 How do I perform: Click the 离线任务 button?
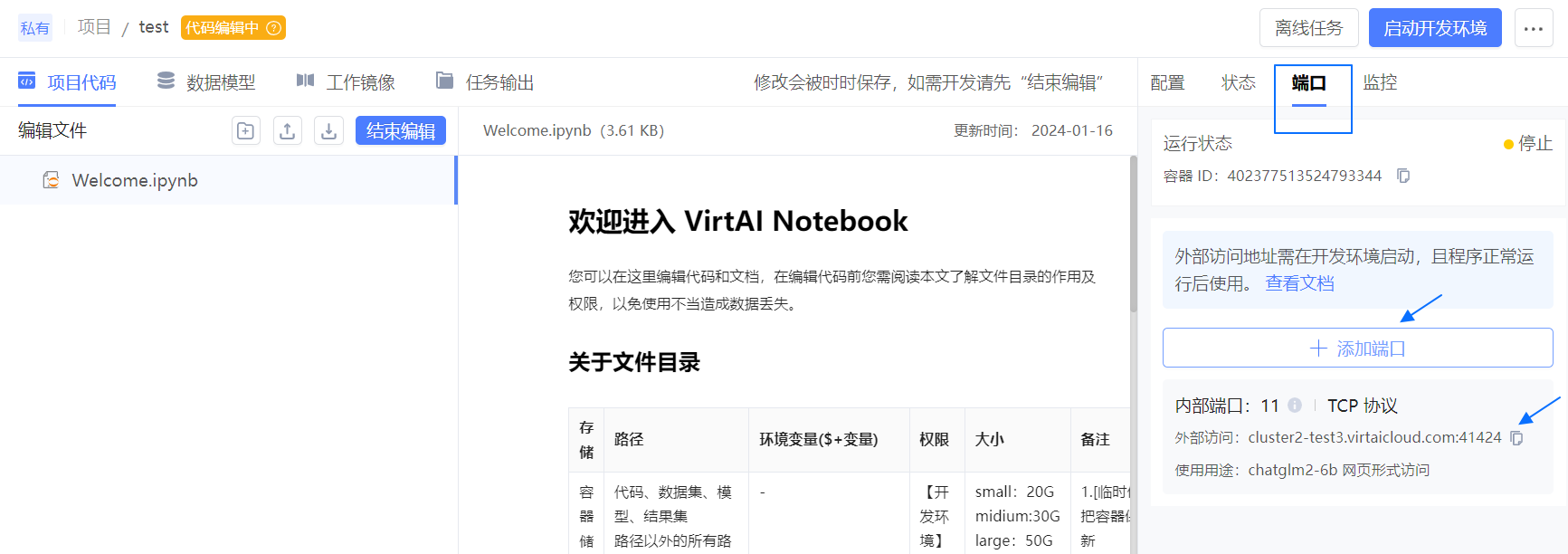(1308, 28)
